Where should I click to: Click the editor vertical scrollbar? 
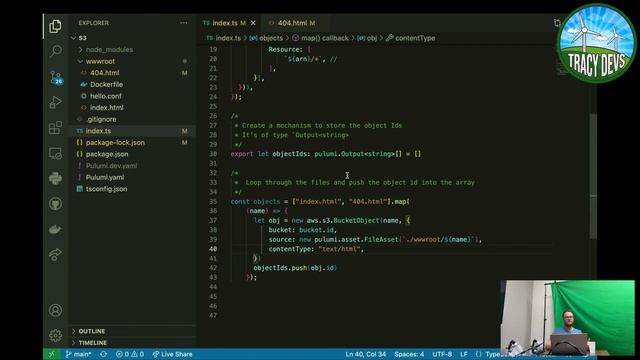(x=593, y=176)
